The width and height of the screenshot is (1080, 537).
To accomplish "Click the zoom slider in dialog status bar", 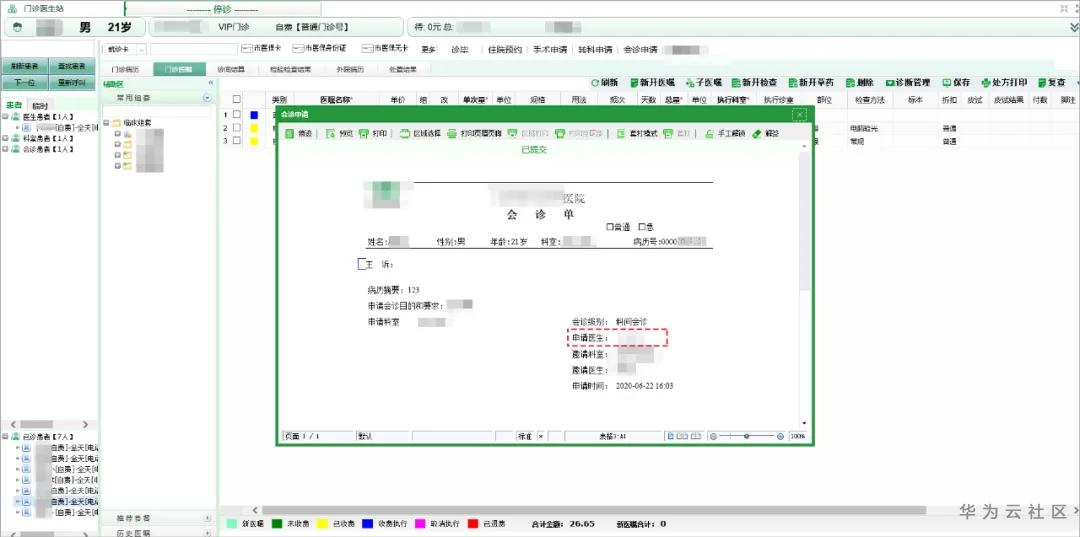I will (747, 436).
